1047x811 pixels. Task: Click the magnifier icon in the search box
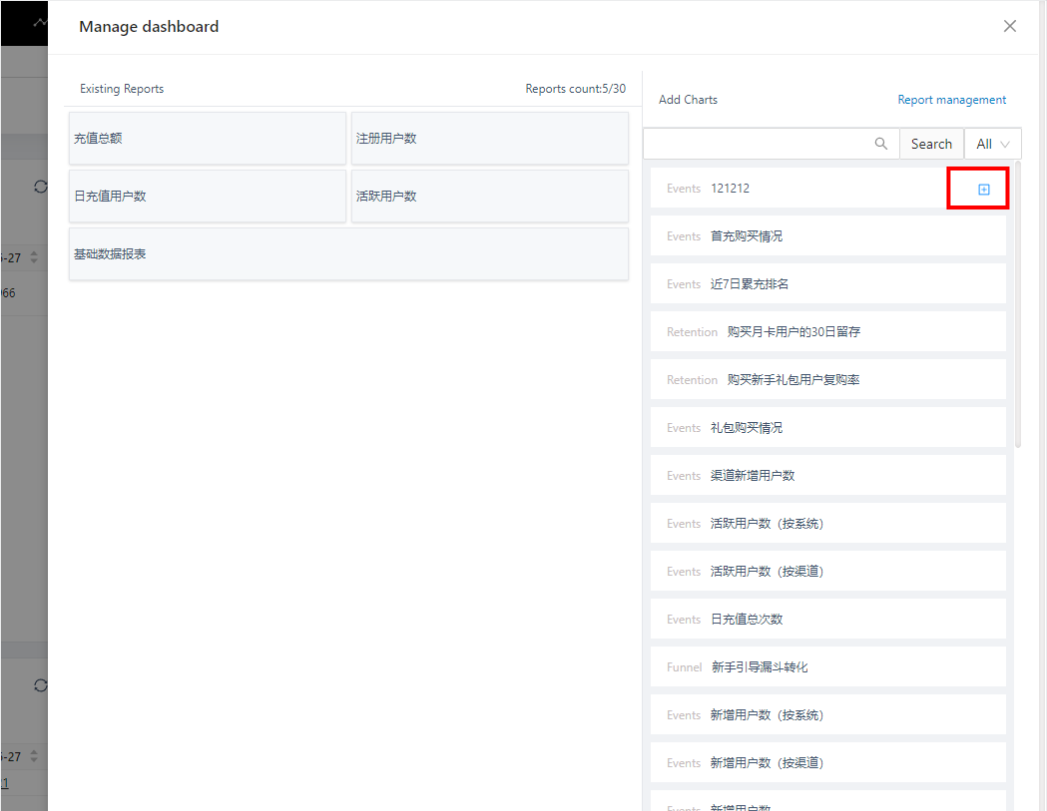881,144
